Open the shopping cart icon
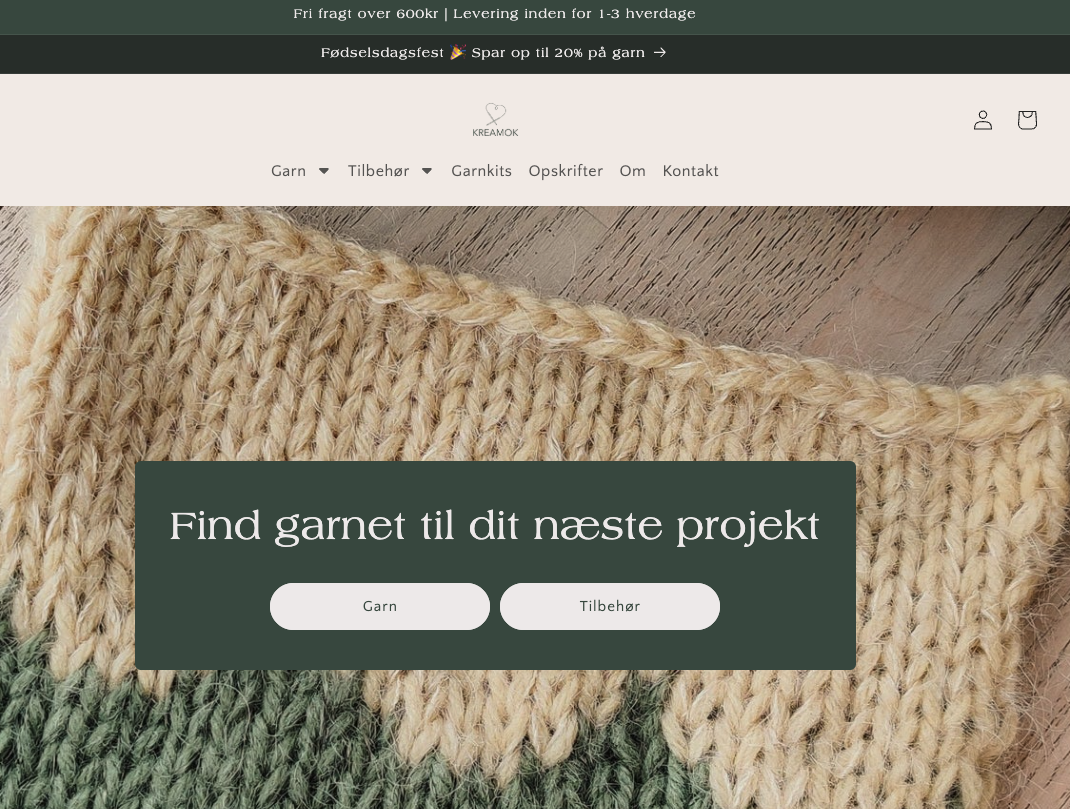Viewport: 1070px width, 809px height. [x=1027, y=120]
